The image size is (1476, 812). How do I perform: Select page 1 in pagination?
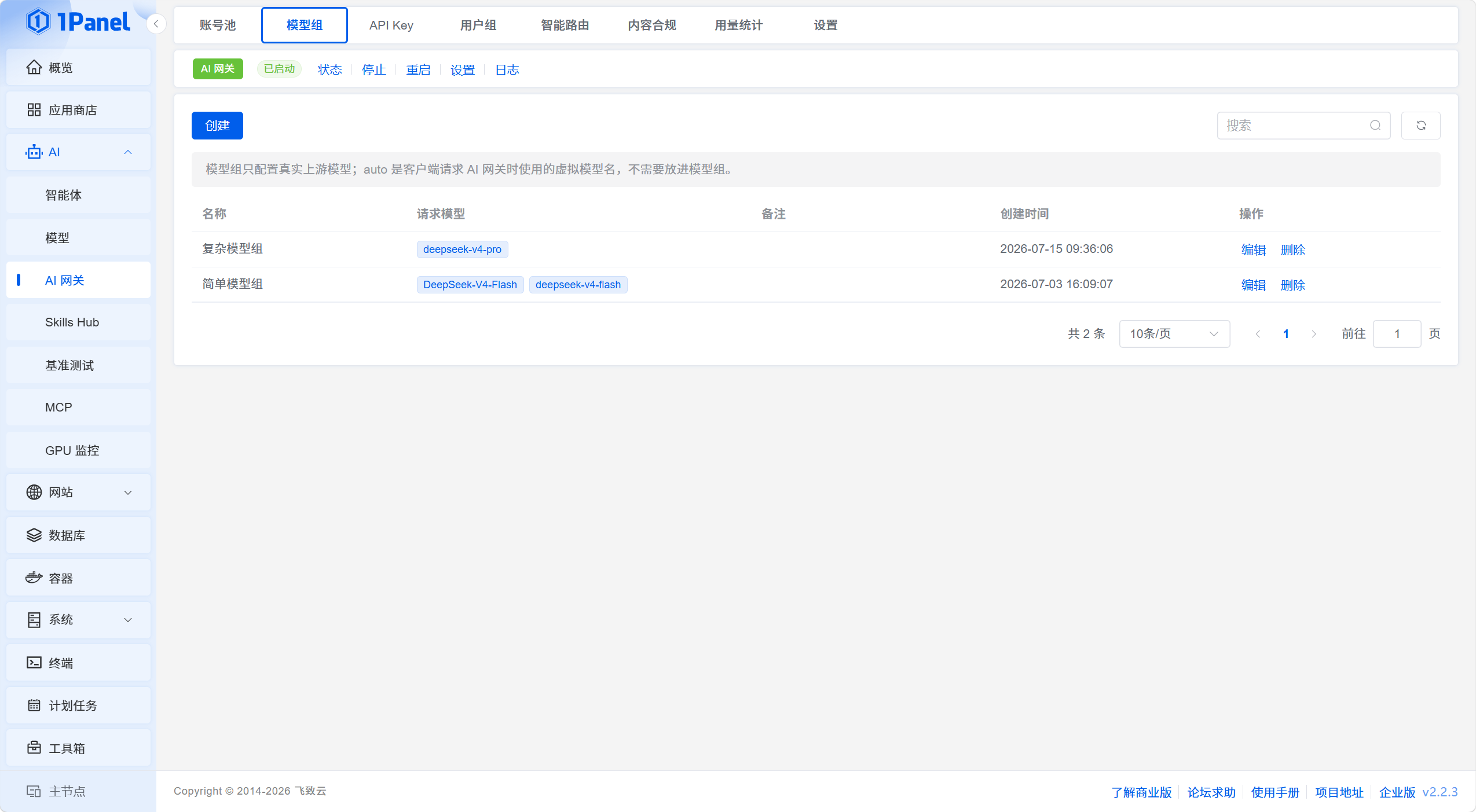[1286, 334]
